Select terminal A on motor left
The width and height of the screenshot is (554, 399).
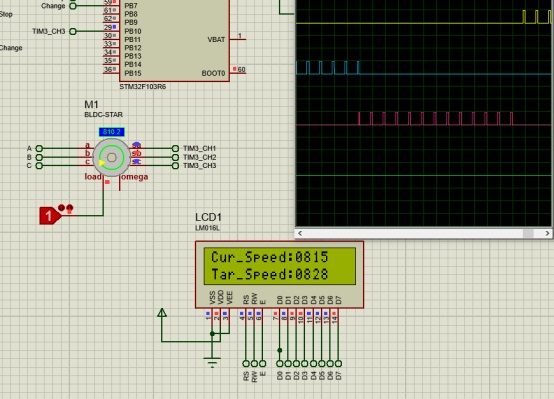point(39,148)
